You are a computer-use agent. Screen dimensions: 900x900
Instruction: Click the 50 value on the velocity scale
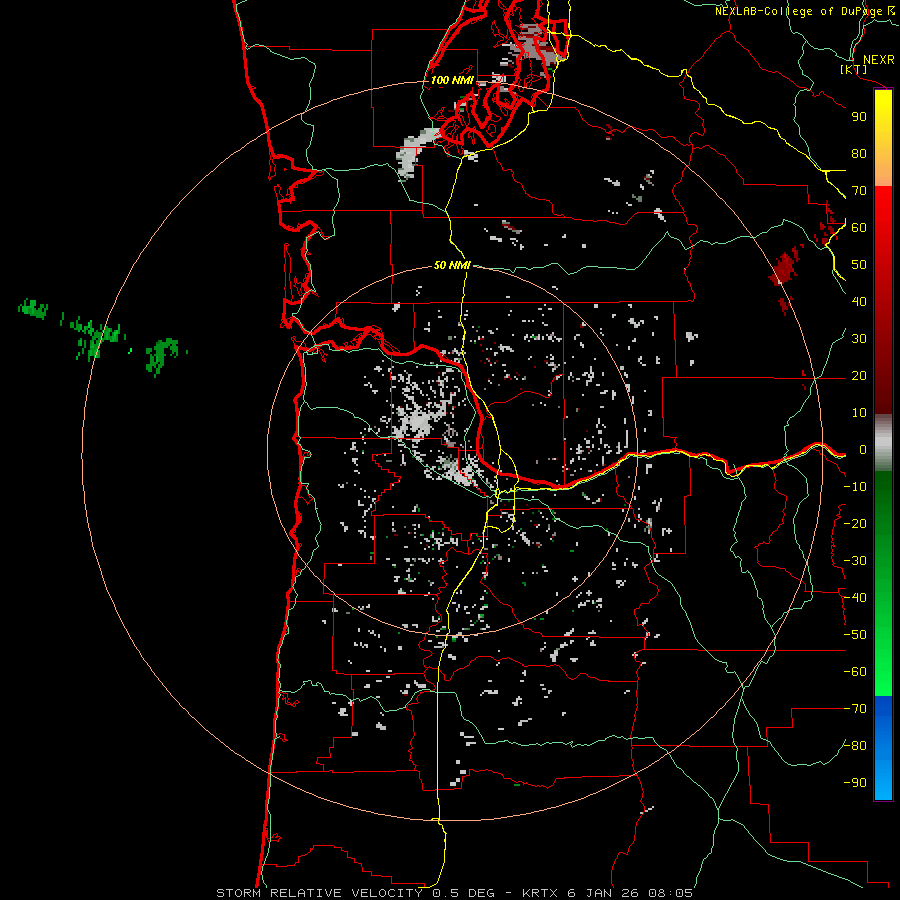coord(859,265)
